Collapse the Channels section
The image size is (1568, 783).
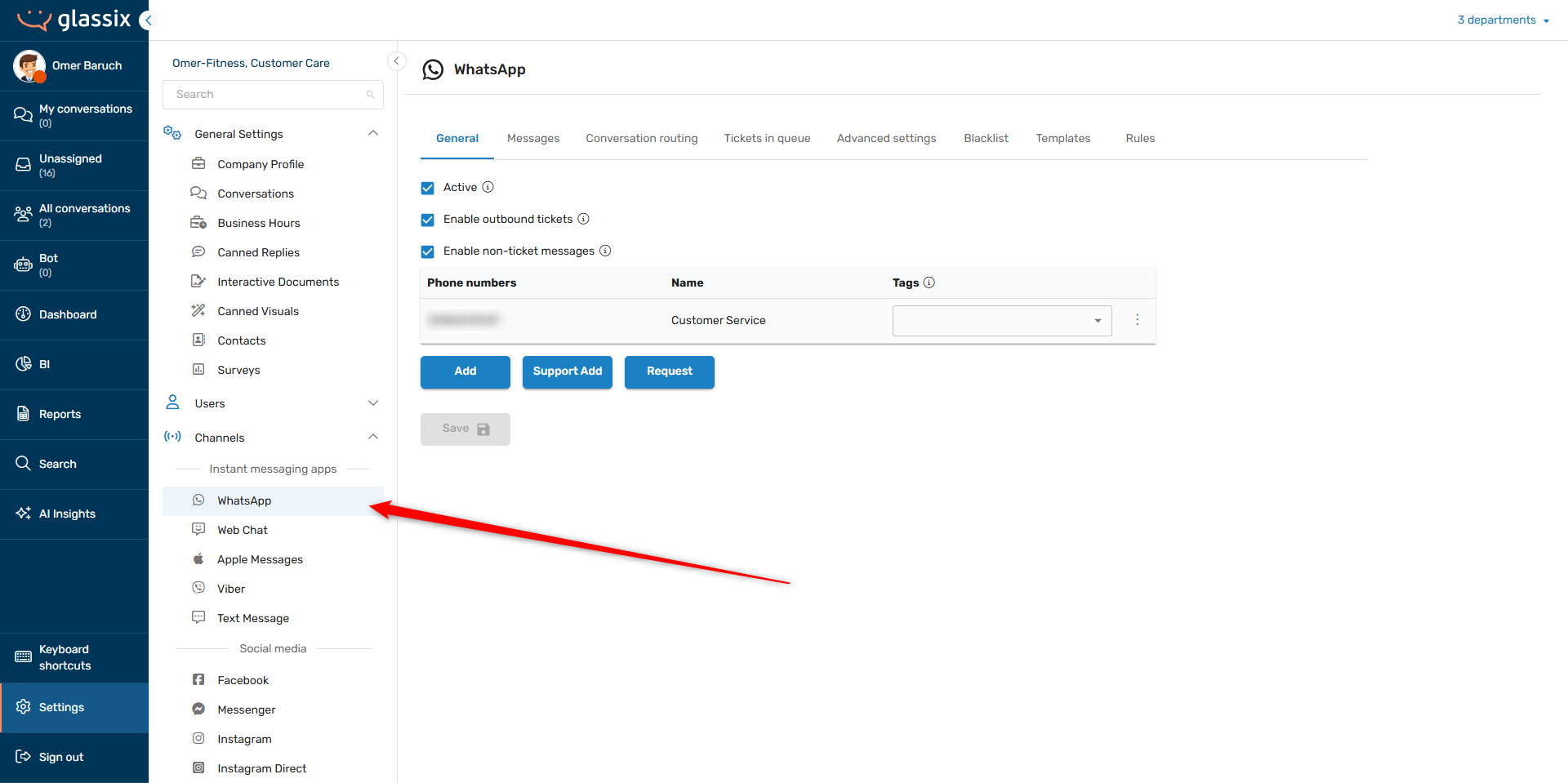click(x=373, y=437)
